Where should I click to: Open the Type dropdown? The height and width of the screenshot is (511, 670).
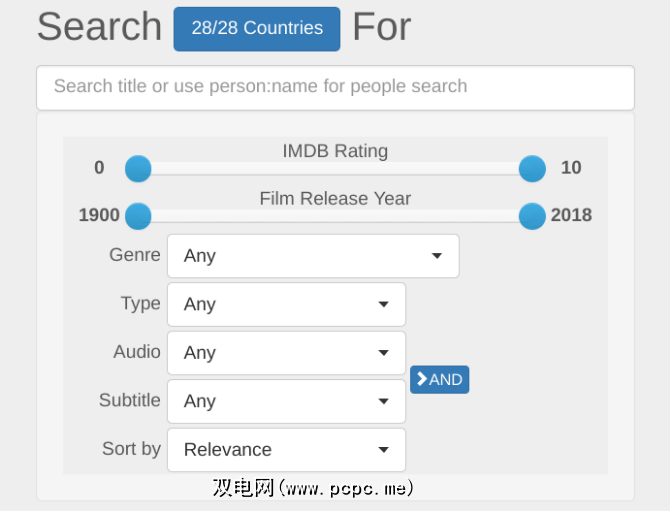[286, 305]
